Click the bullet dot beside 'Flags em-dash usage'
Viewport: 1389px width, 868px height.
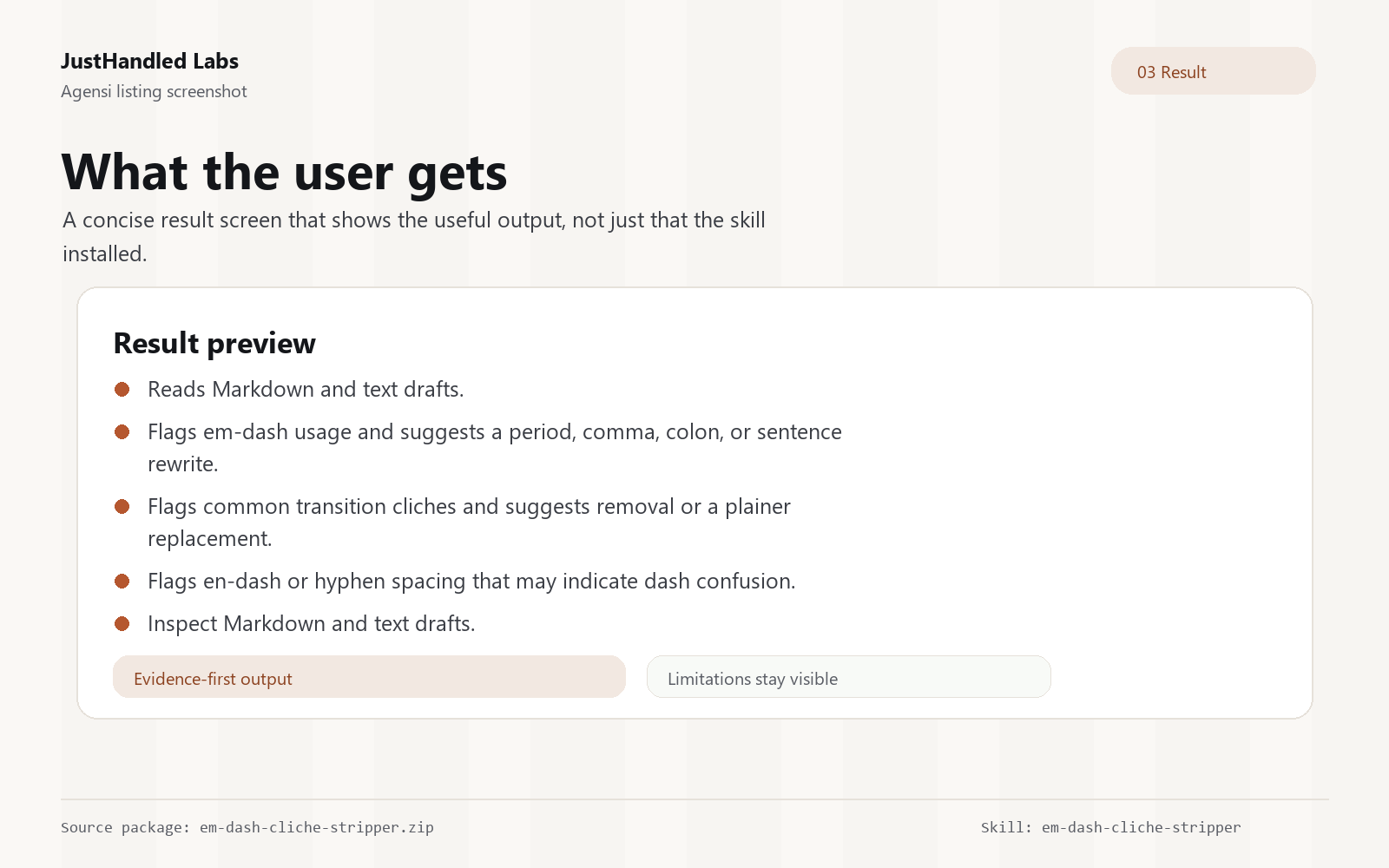[x=122, y=432]
